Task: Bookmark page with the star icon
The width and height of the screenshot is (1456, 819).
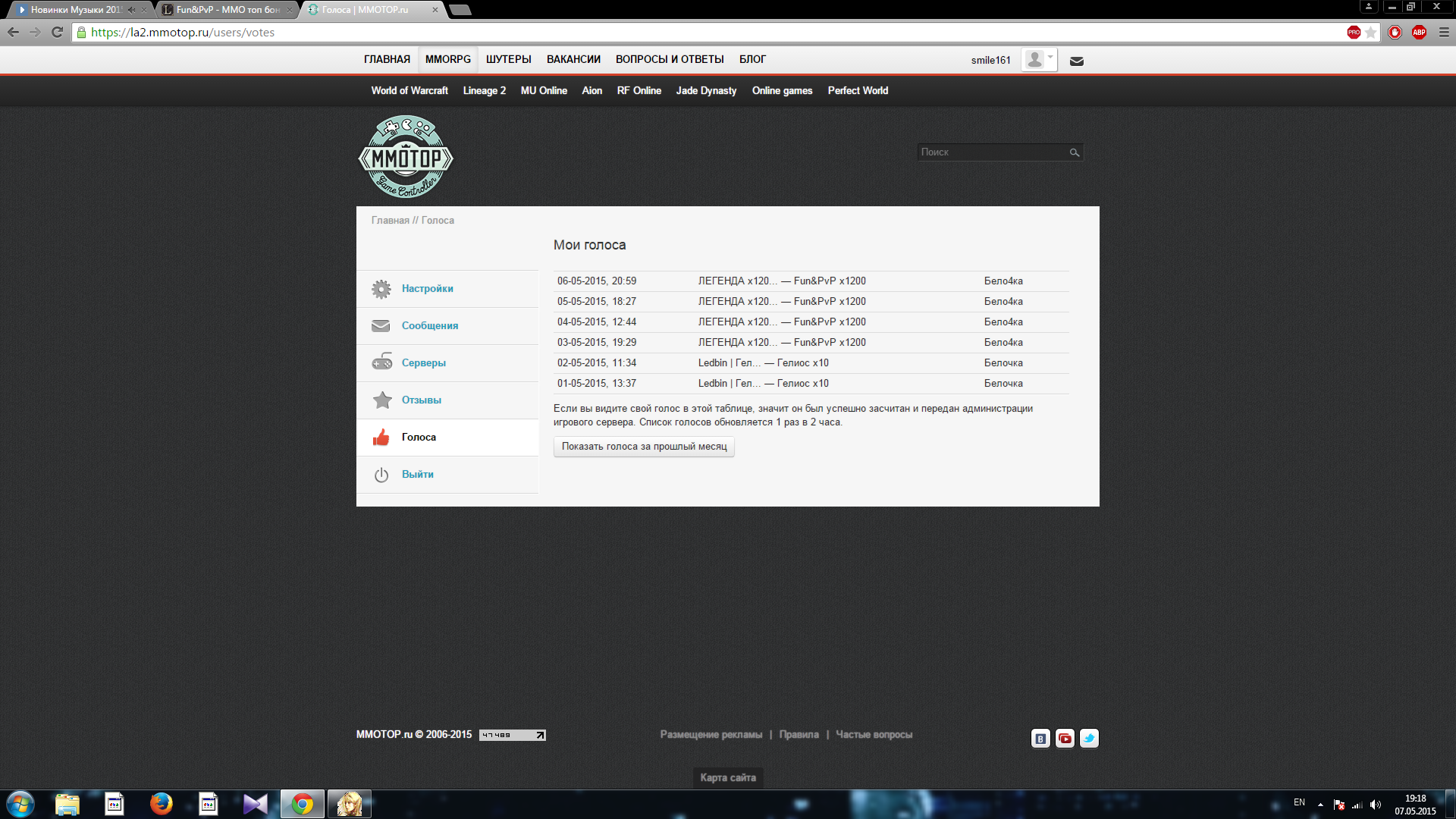Action: (1370, 33)
